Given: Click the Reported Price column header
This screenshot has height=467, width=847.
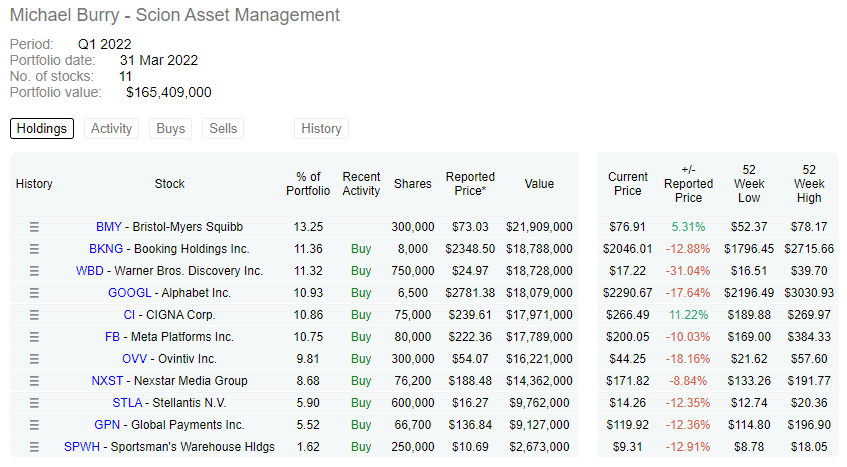Looking at the screenshot, I should click(x=470, y=184).
